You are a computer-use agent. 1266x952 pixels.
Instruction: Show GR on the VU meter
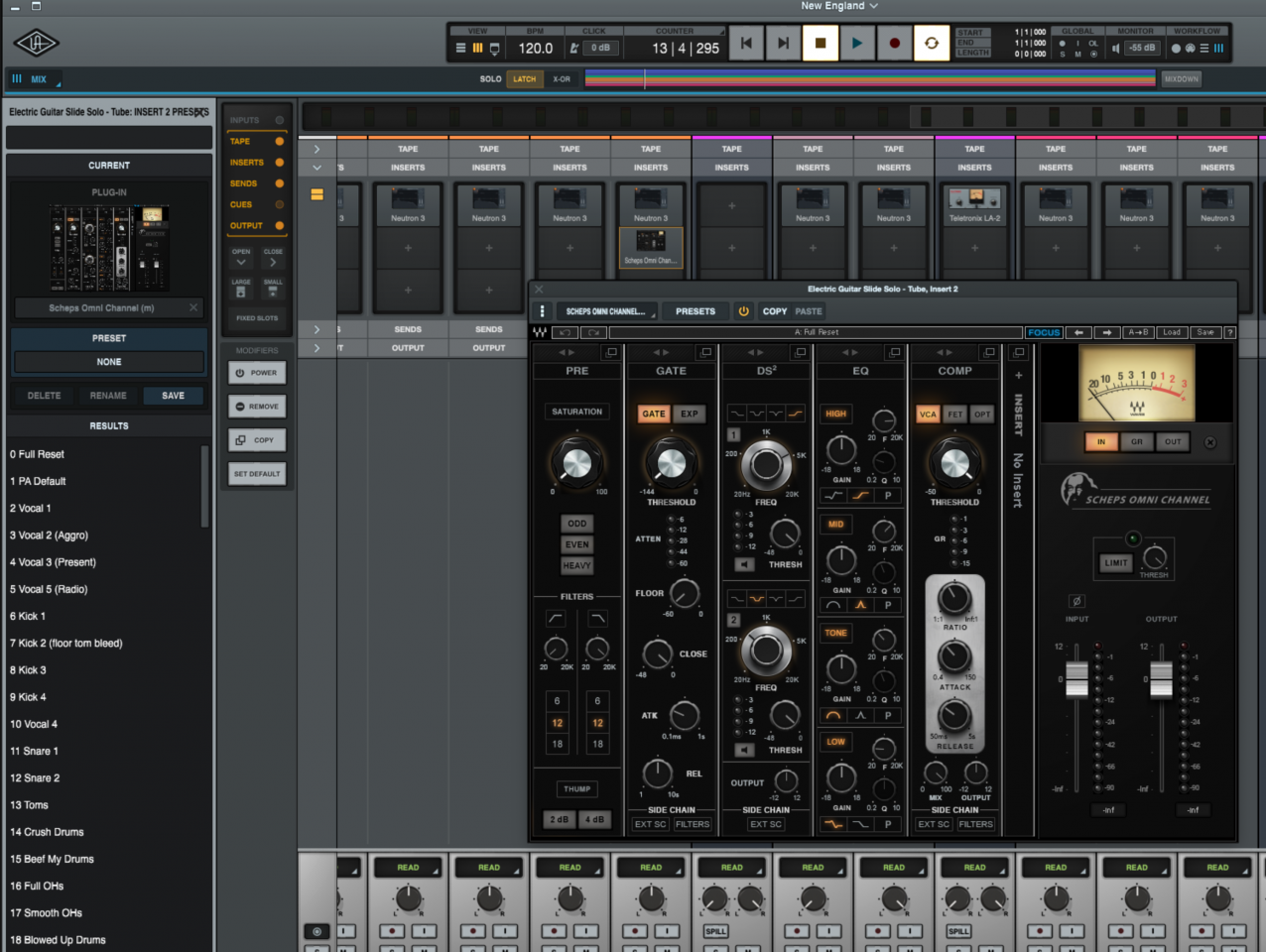(1137, 442)
